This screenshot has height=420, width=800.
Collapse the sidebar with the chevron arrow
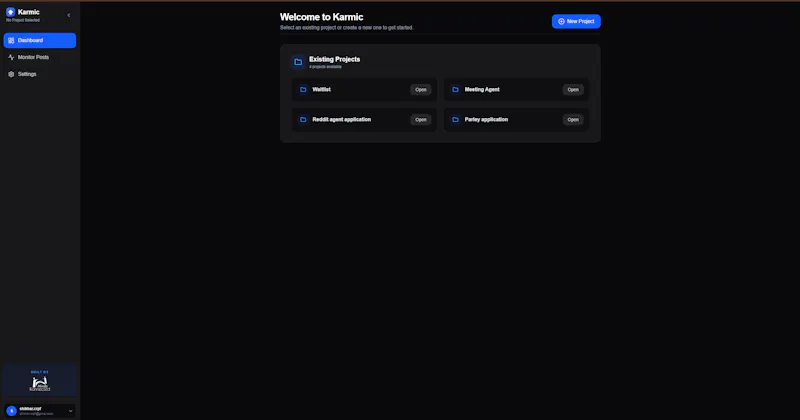[x=69, y=15]
